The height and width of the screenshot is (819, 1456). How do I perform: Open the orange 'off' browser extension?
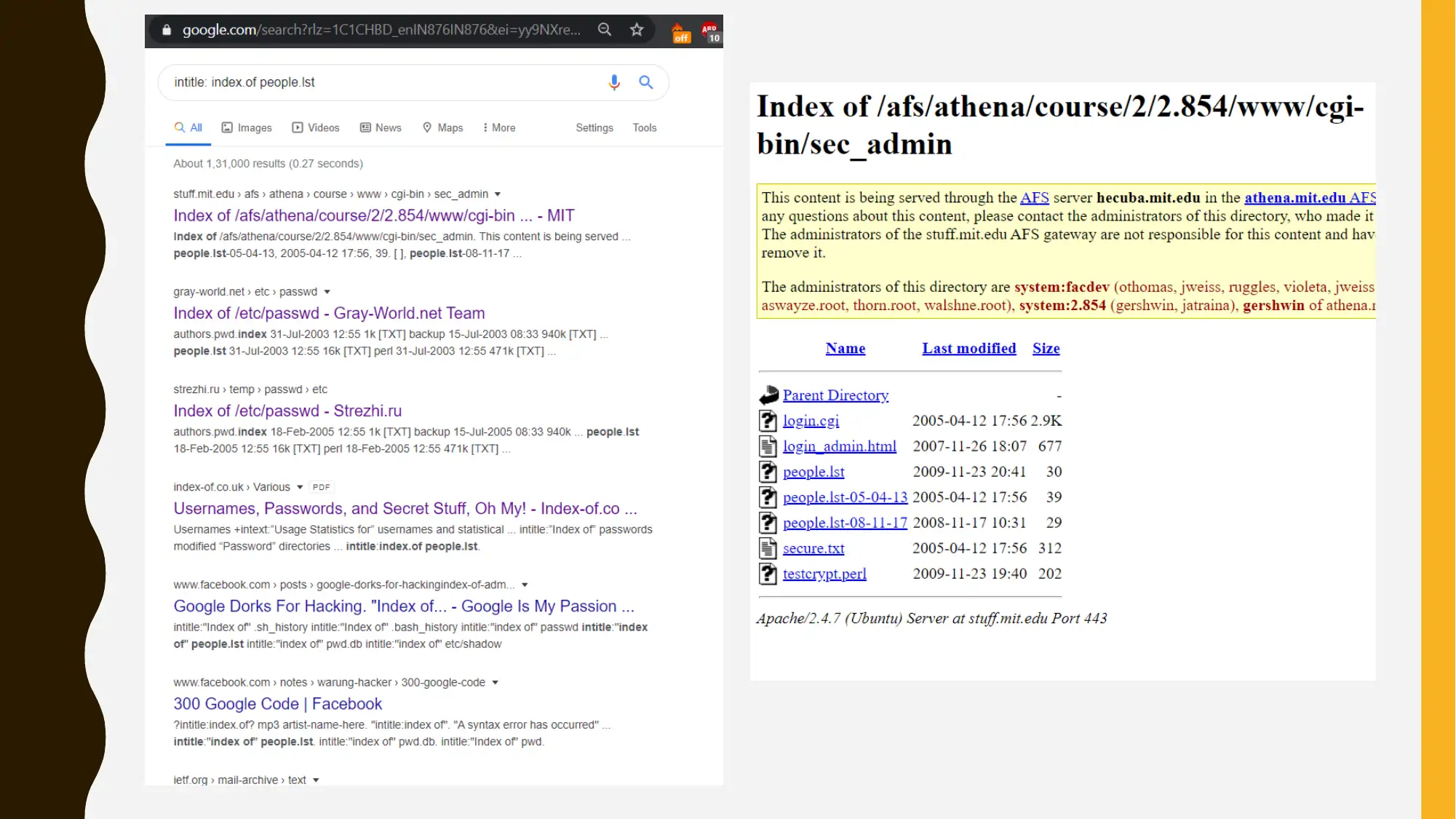tap(680, 33)
